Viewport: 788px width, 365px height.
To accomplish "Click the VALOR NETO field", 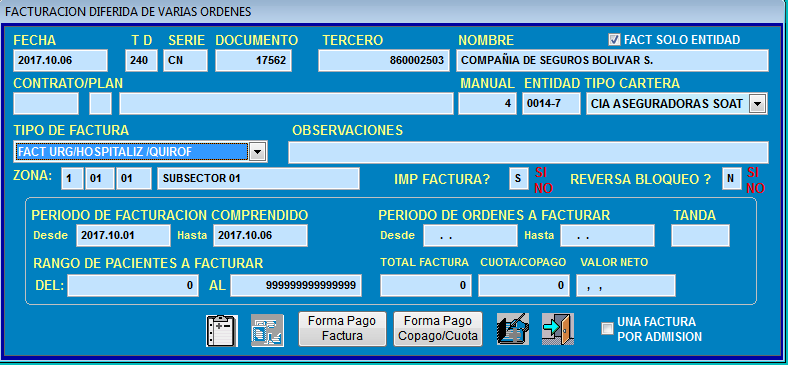I will 626,286.
